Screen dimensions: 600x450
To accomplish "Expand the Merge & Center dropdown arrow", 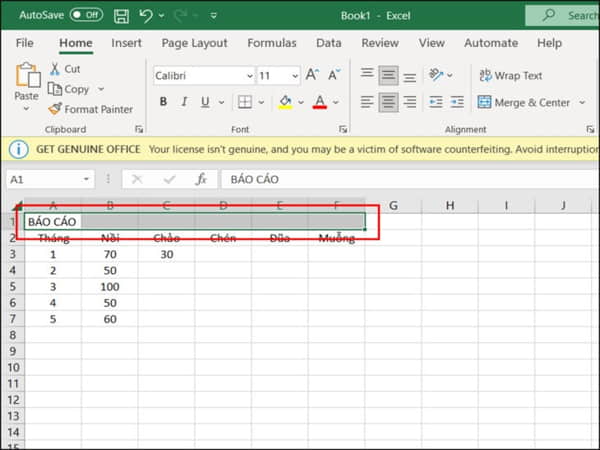I will (x=582, y=103).
